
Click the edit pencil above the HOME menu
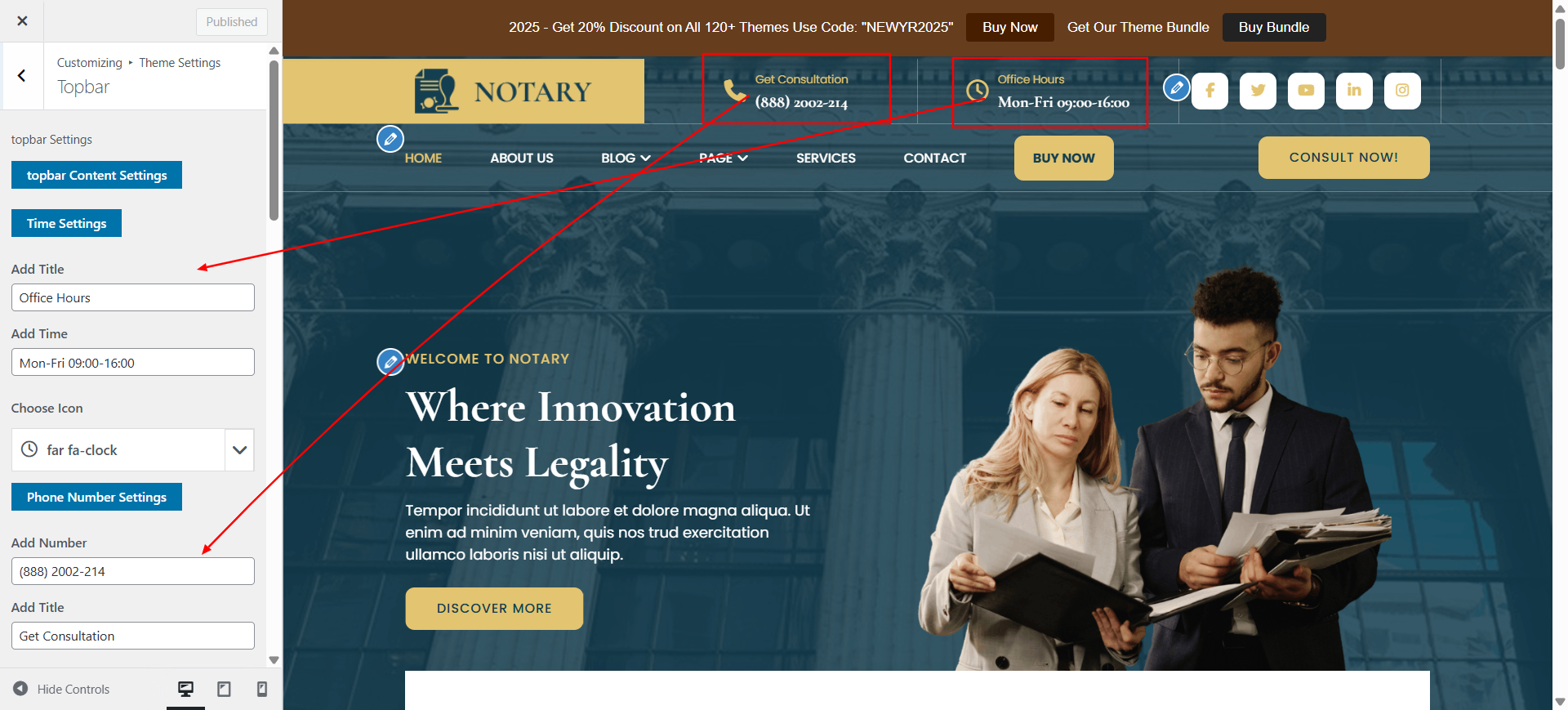pyautogui.click(x=390, y=139)
